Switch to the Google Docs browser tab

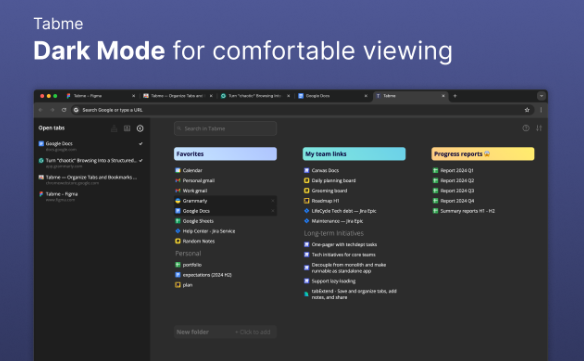coord(332,96)
